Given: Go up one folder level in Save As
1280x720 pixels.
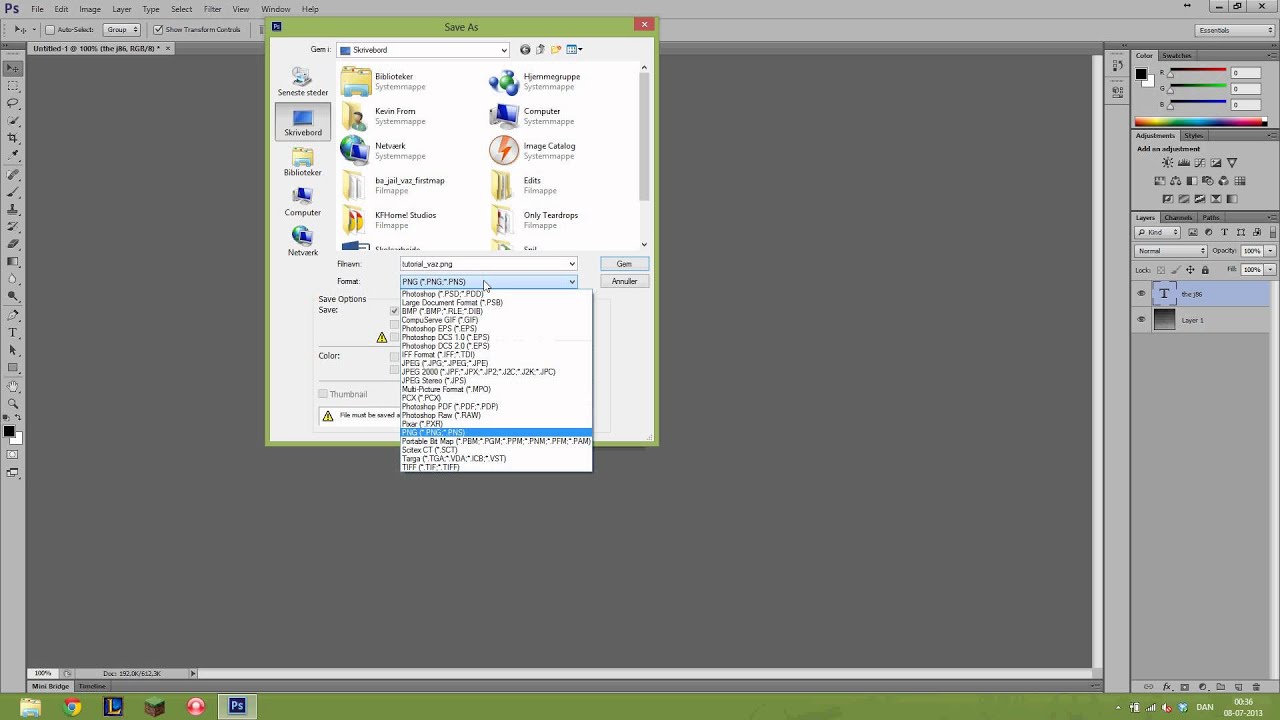Looking at the screenshot, I should tap(540, 49).
